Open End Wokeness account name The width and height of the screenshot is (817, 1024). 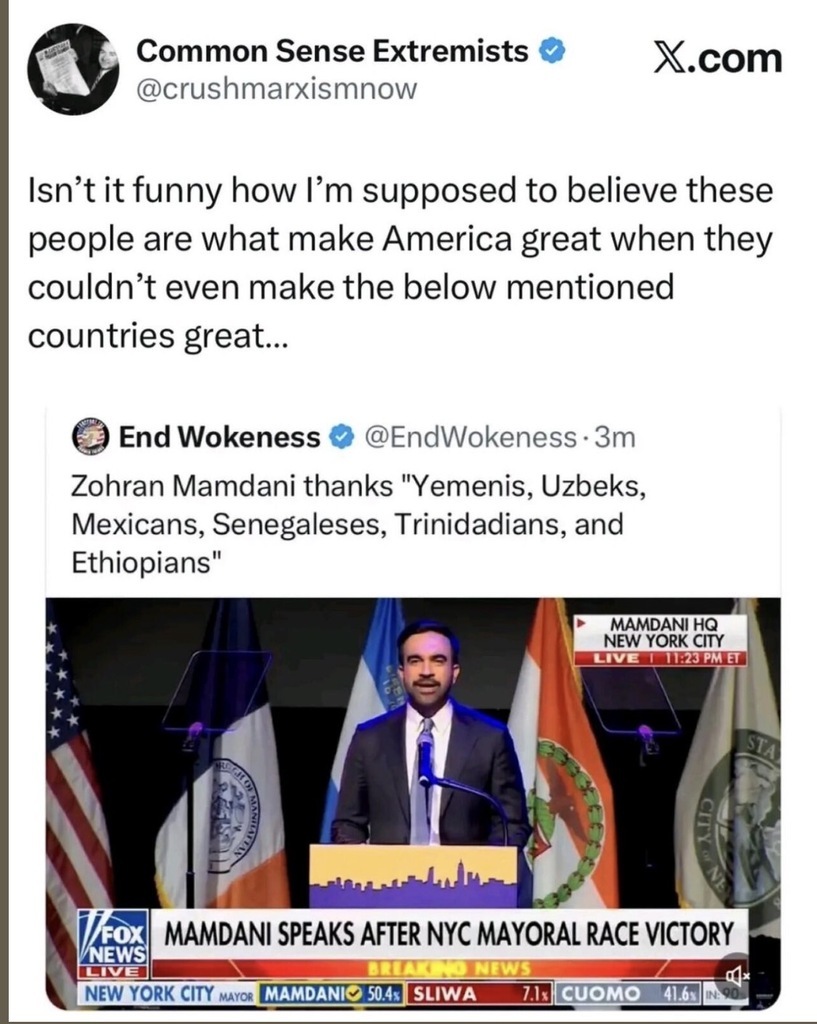point(219,438)
